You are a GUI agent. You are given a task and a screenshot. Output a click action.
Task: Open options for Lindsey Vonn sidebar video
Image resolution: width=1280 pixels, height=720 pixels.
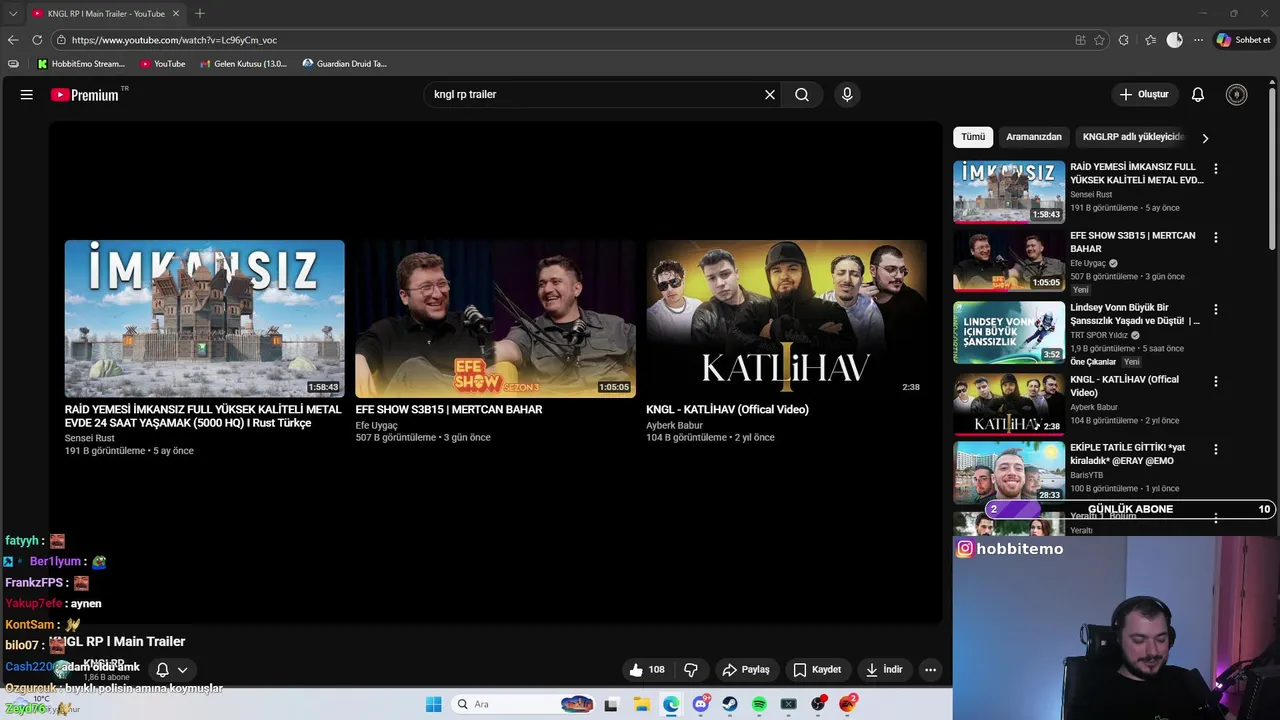[x=1216, y=310]
